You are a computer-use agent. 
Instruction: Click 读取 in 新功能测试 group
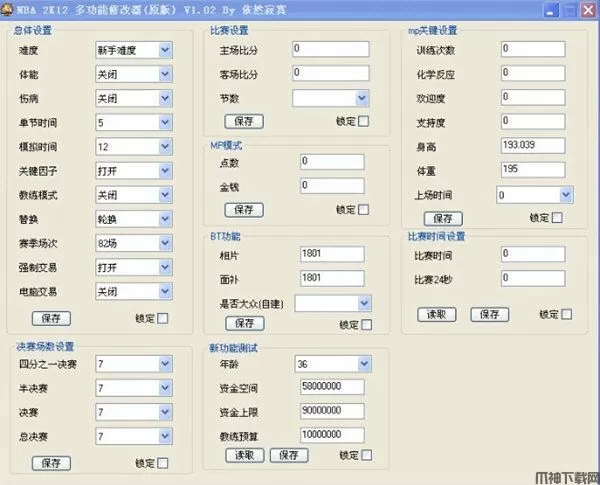tap(245, 455)
